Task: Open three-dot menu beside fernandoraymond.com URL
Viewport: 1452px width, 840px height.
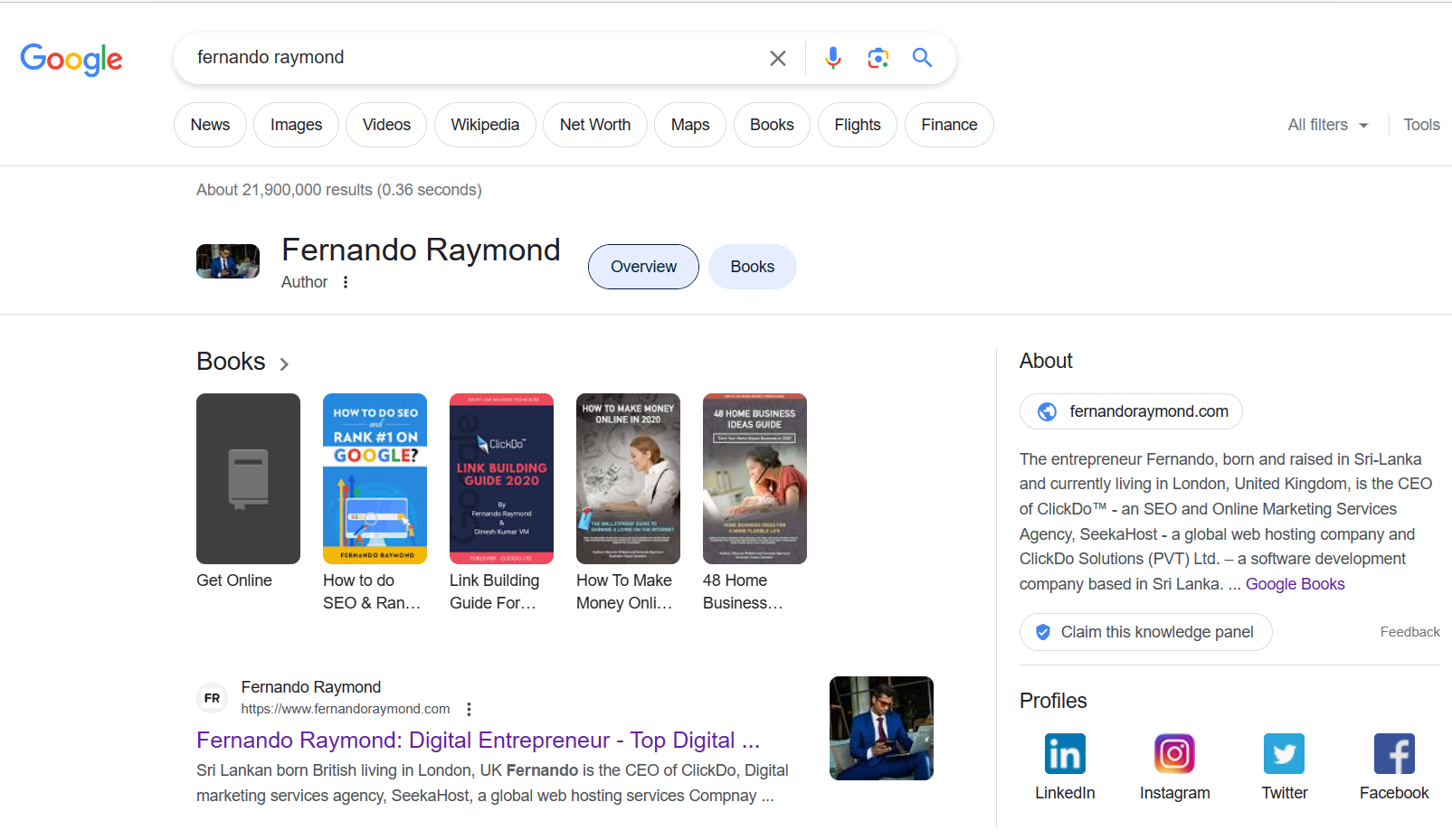Action: [x=469, y=709]
